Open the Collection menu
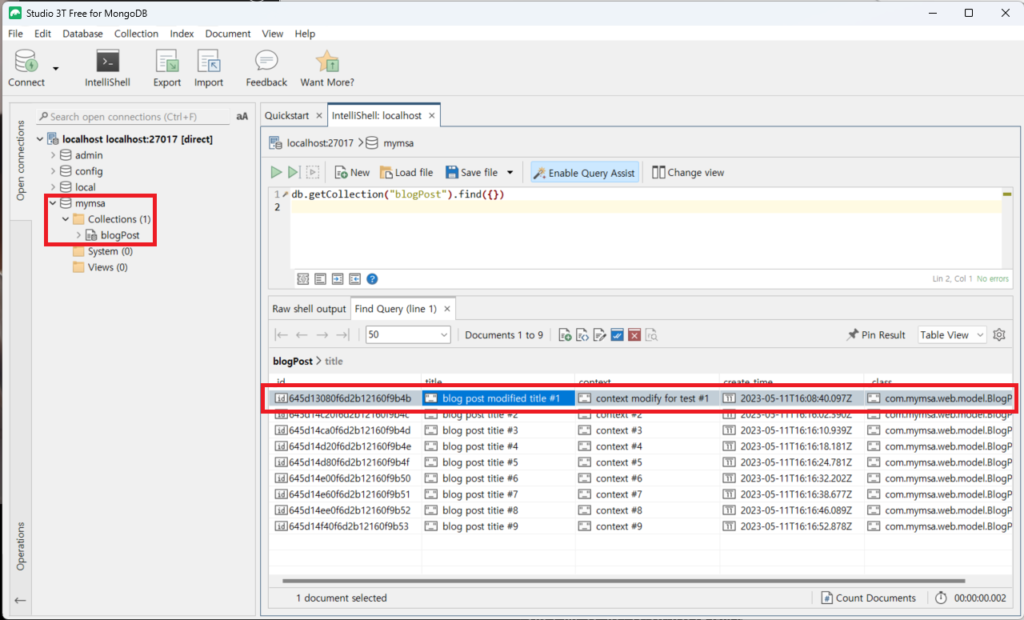 pos(136,33)
